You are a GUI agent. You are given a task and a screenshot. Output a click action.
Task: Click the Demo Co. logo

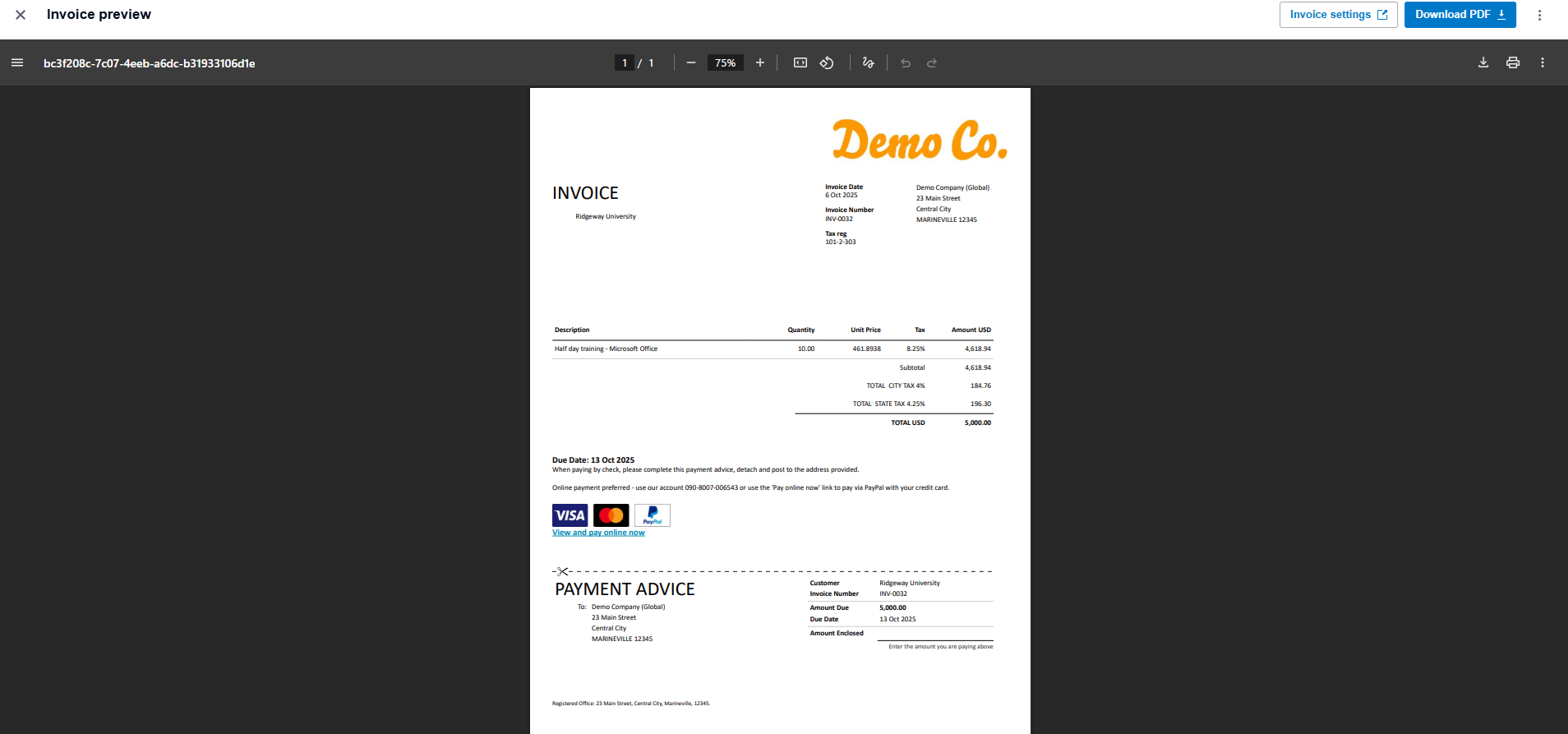click(920, 141)
